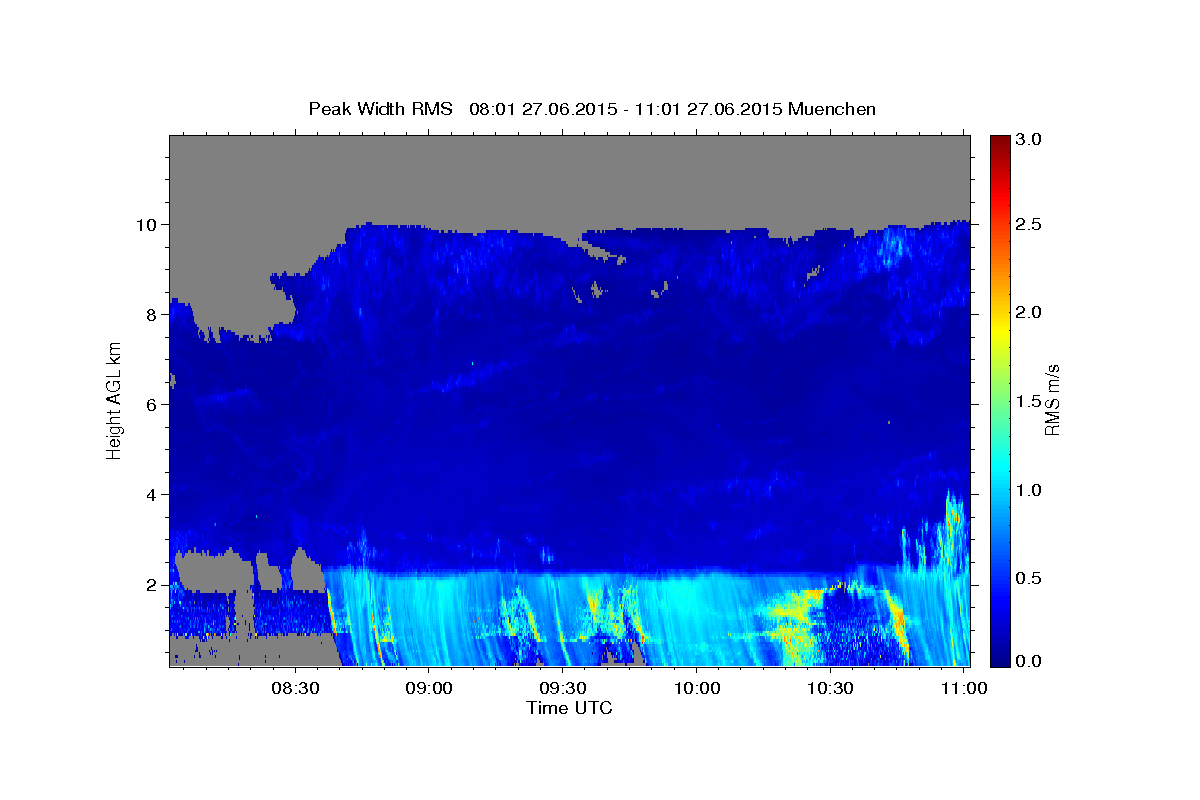This screenshot has width=1200, height=800.
Task: Click the 'RMS m/s' colorbar label
Action: tap(1051, 401)
